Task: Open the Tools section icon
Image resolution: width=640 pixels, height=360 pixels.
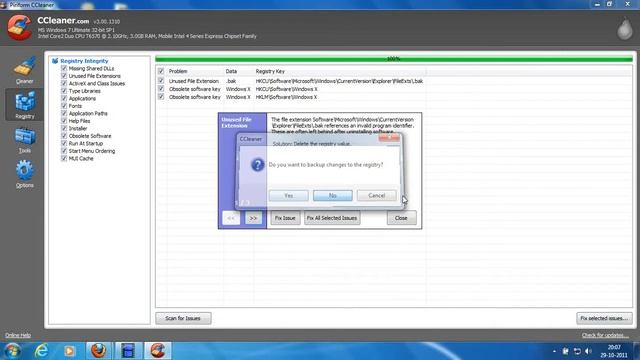Action: tap(24, 140)
